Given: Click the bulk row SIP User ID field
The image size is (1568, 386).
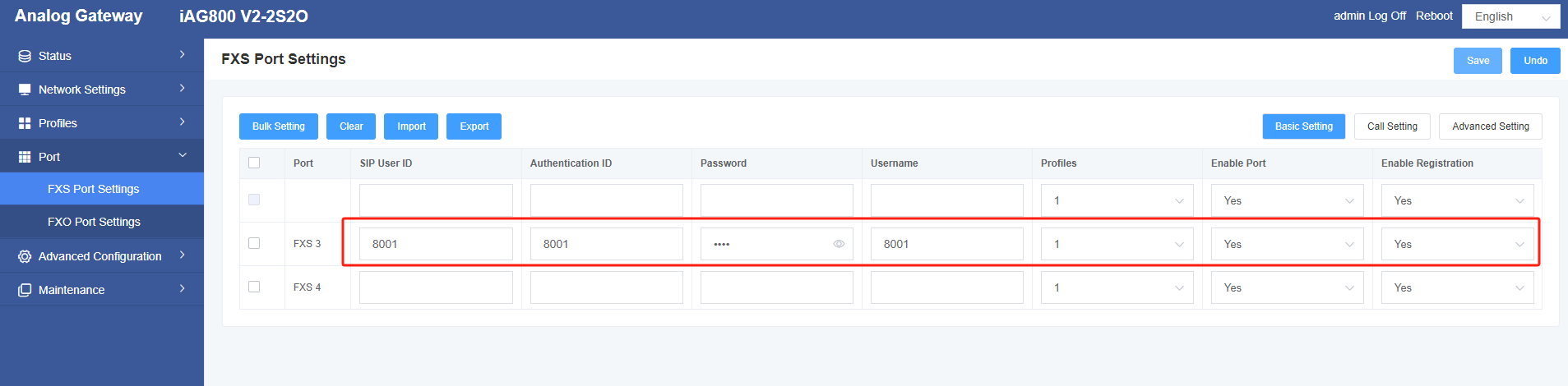Looking at the screenshot, I should 436,200.
